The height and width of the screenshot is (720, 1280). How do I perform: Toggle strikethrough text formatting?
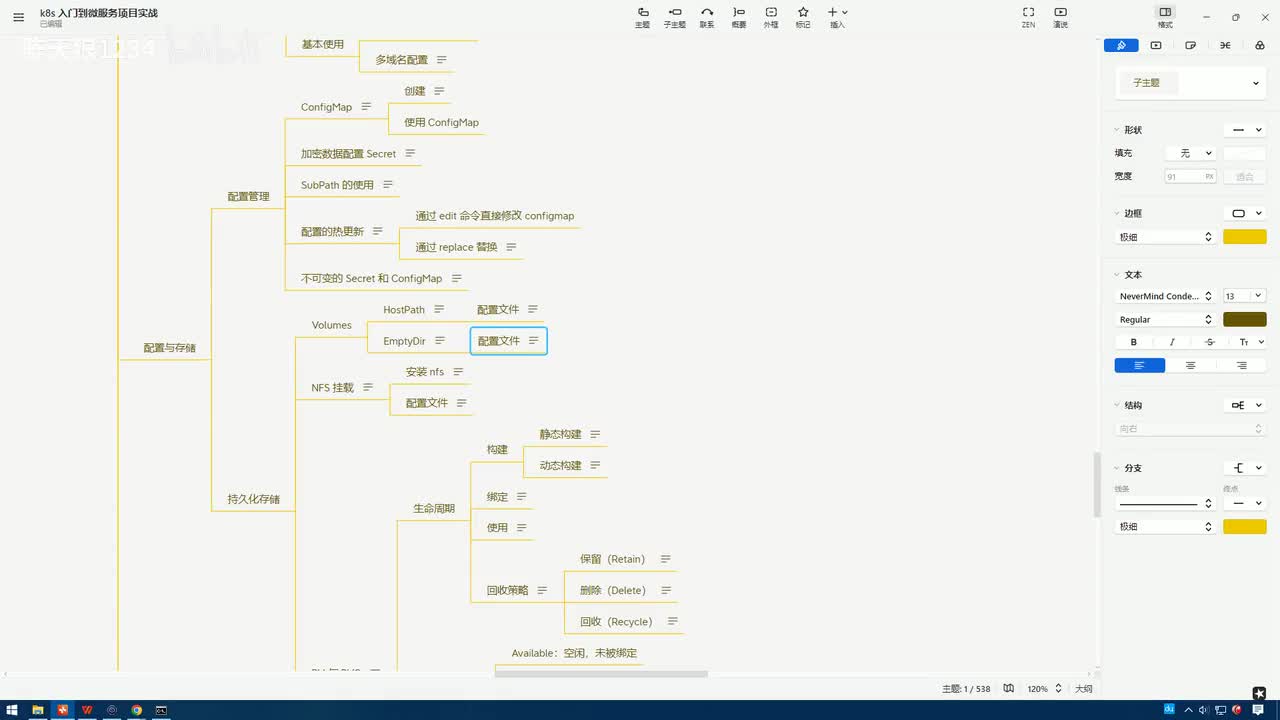(1209, 342)
